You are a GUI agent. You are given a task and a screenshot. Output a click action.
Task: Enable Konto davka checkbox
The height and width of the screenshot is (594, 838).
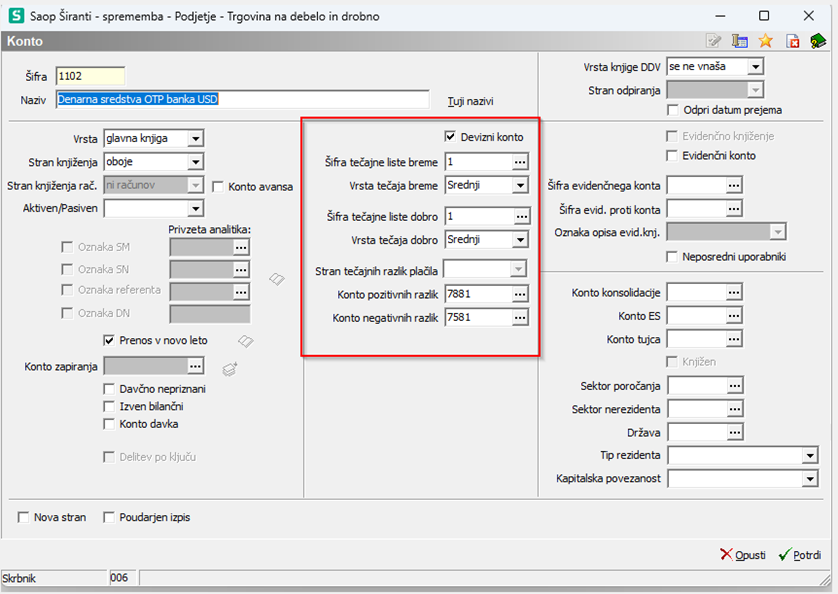click(109, 424)
